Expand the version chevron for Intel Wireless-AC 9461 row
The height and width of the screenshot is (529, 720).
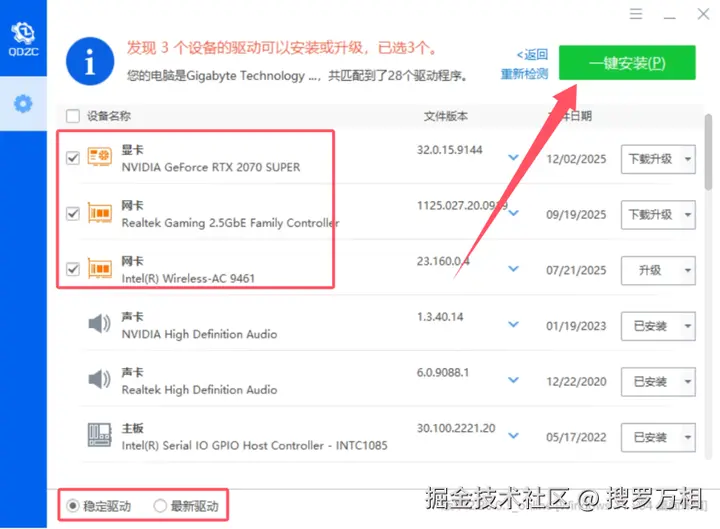513,269
